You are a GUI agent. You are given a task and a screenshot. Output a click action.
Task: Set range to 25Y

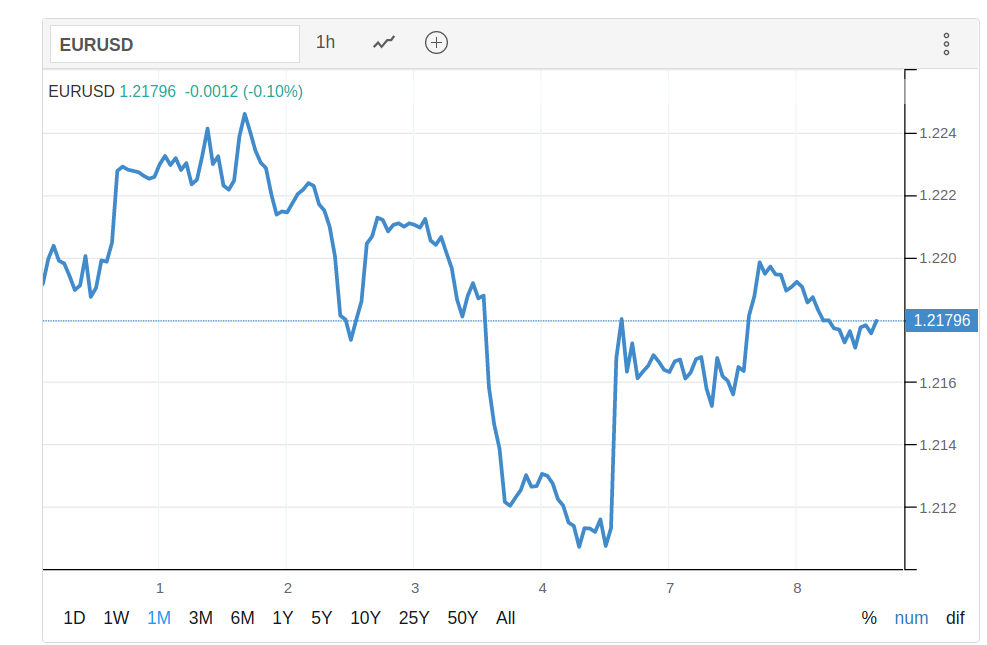[x=414, y=618]
